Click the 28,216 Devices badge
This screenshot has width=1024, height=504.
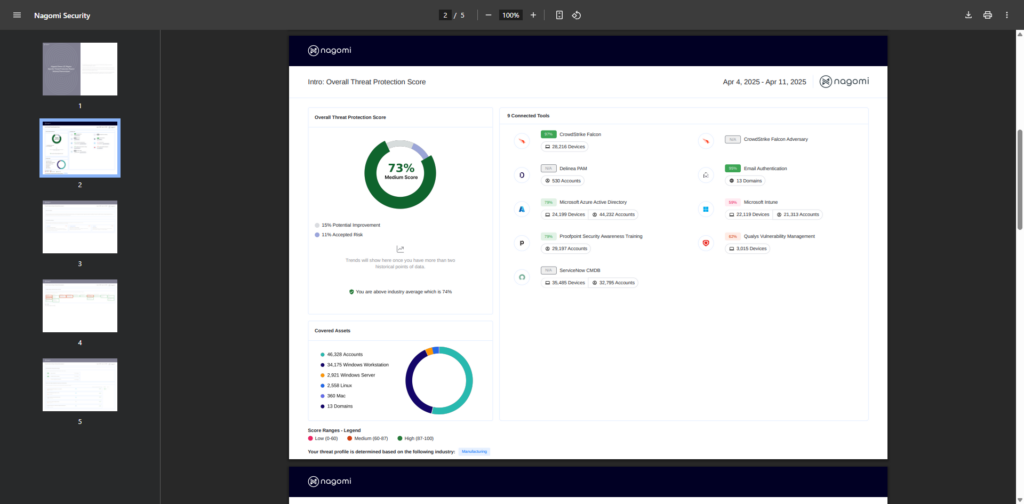point(565,147)
